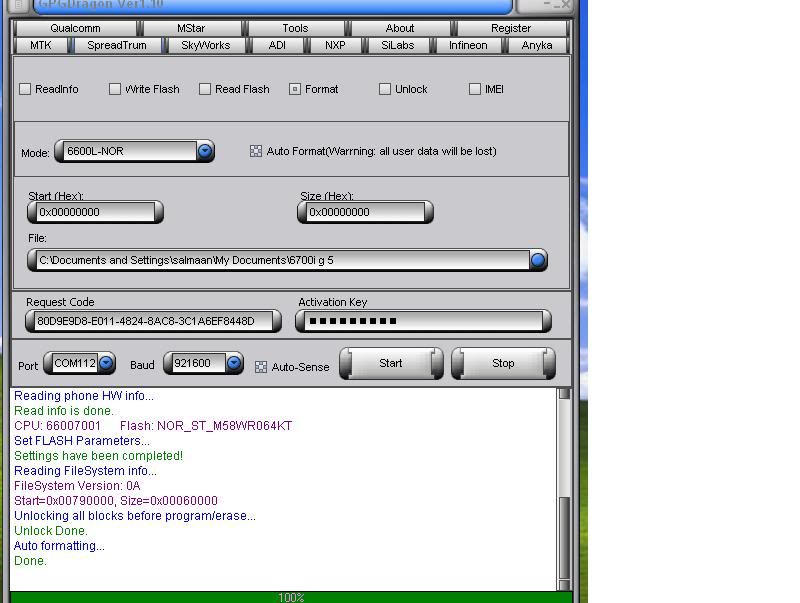Enable the Write Flash checkbox
Screen dimensions: 800x603
[x=115, y=89]
